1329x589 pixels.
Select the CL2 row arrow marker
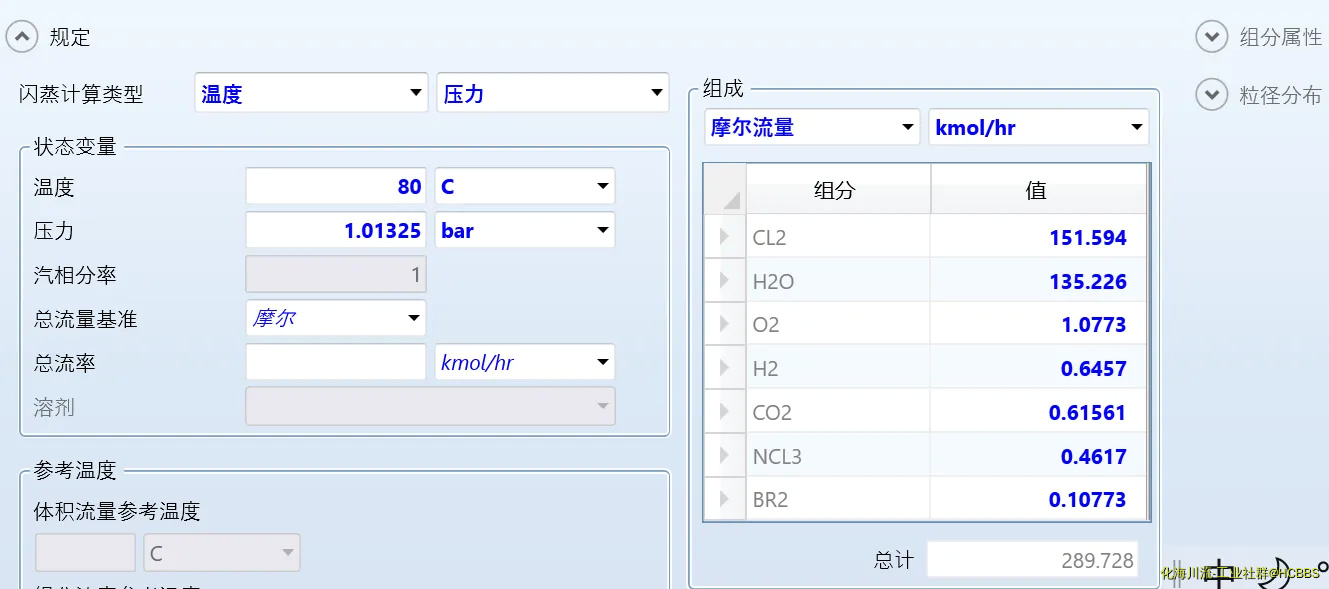725,238
